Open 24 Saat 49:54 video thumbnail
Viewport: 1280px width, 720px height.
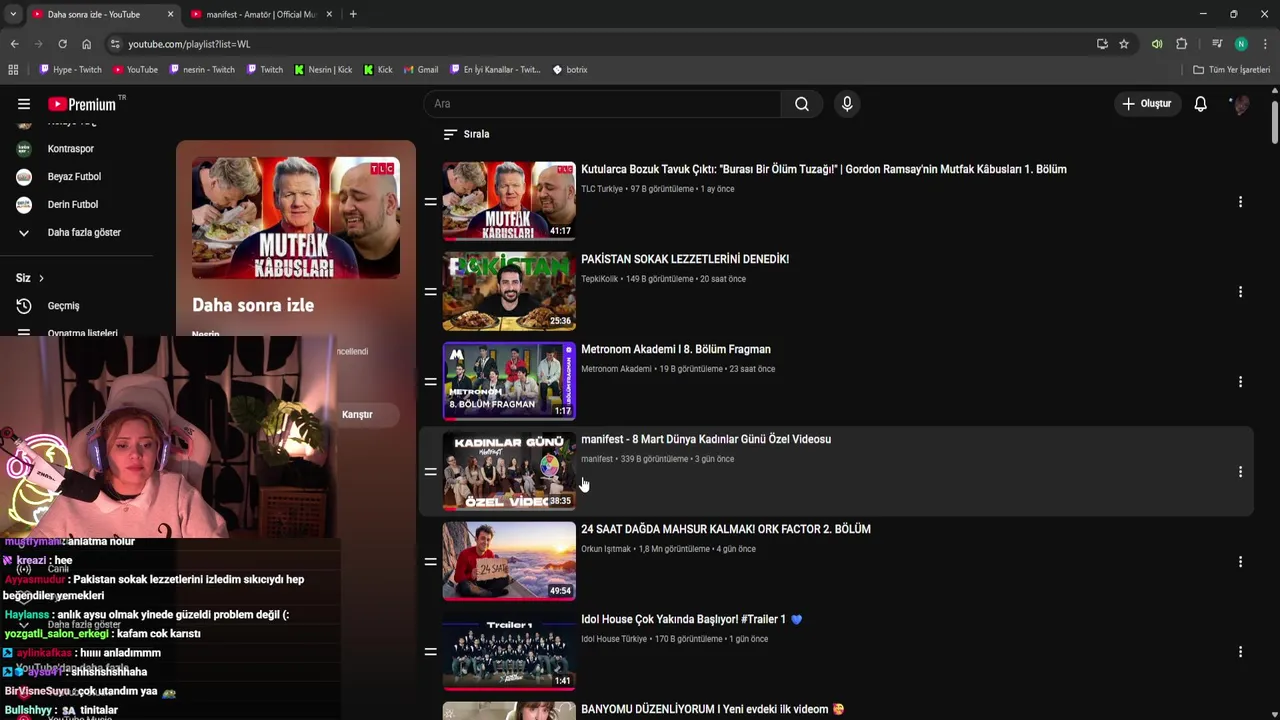click(509, 561)
